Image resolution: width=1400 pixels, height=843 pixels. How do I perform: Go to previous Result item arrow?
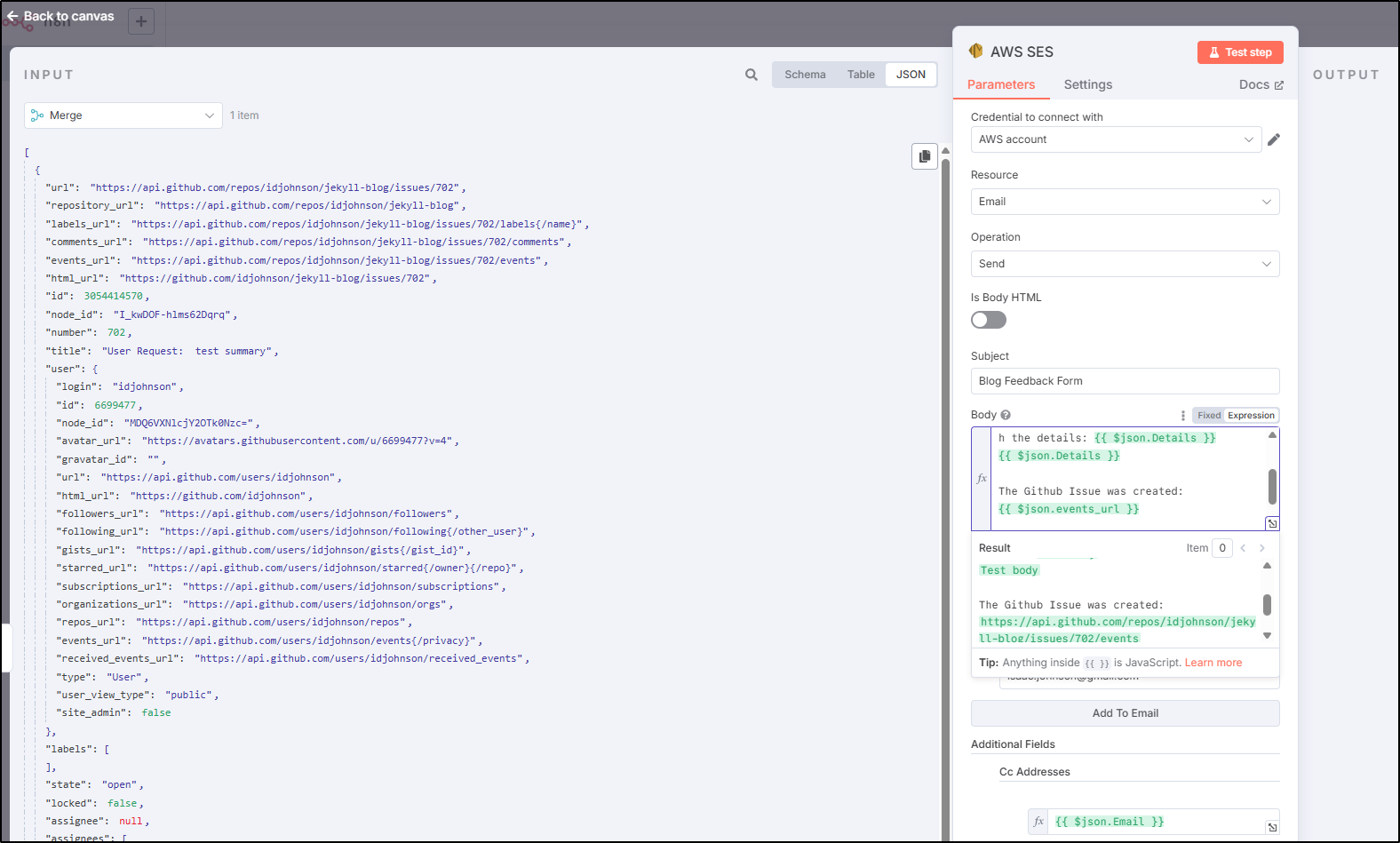1243,548
